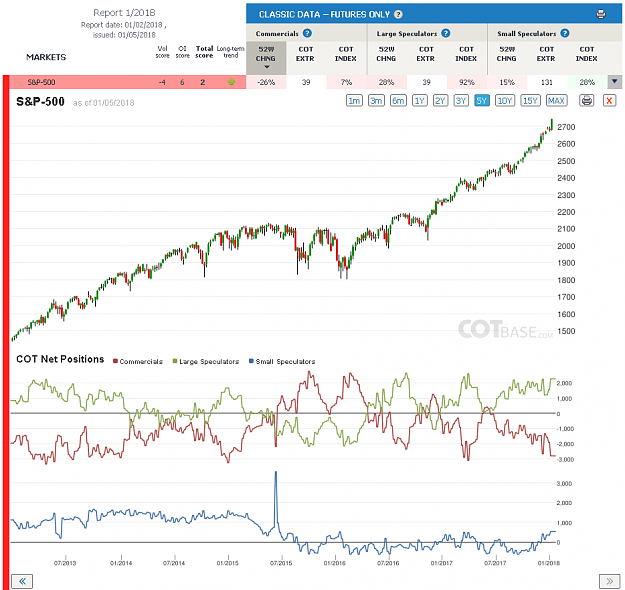Click the 07/2015 timeline label
The width and height of the screenshot is (625, 590).
(281, 563)
